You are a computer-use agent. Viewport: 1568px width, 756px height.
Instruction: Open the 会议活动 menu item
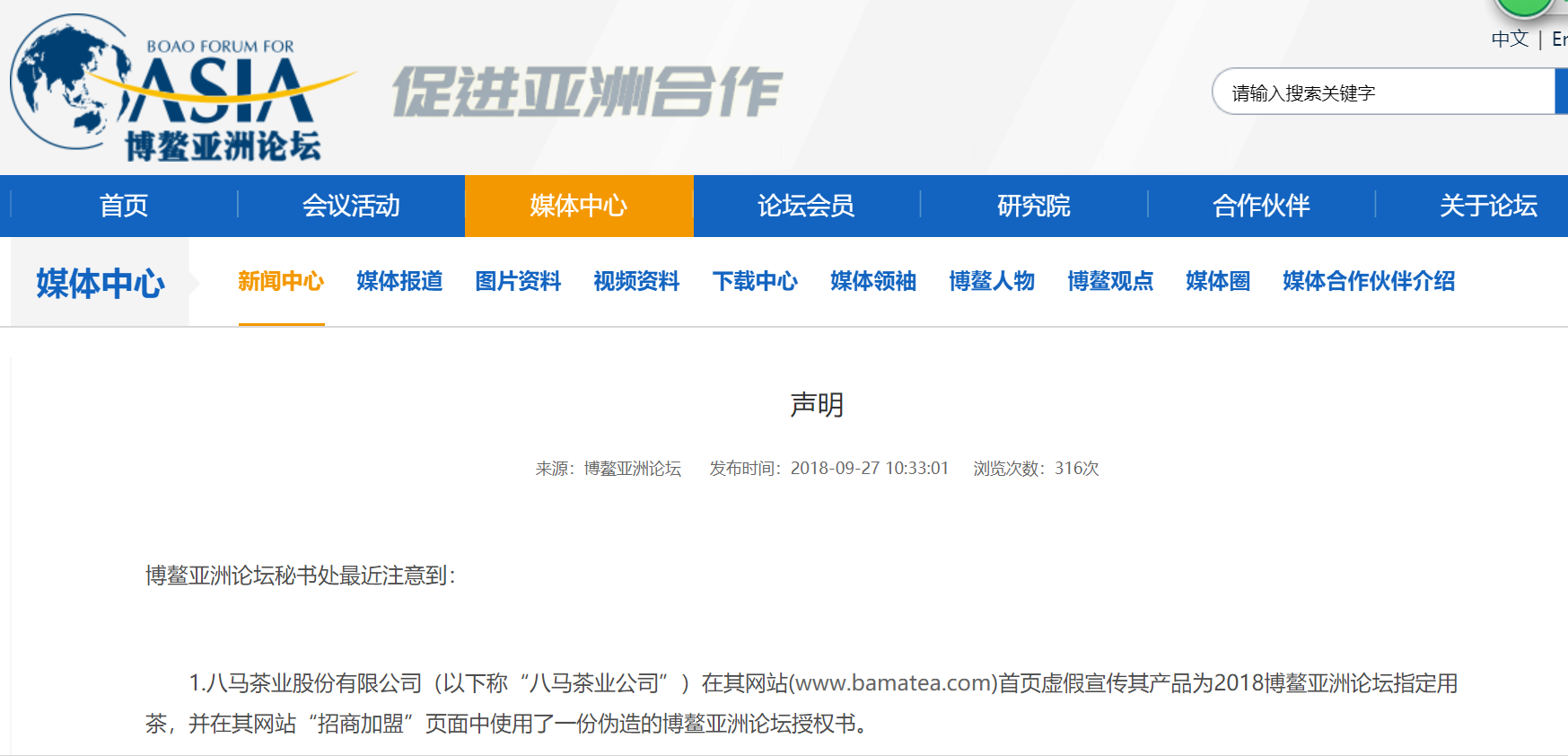click(x=351, y=206)
